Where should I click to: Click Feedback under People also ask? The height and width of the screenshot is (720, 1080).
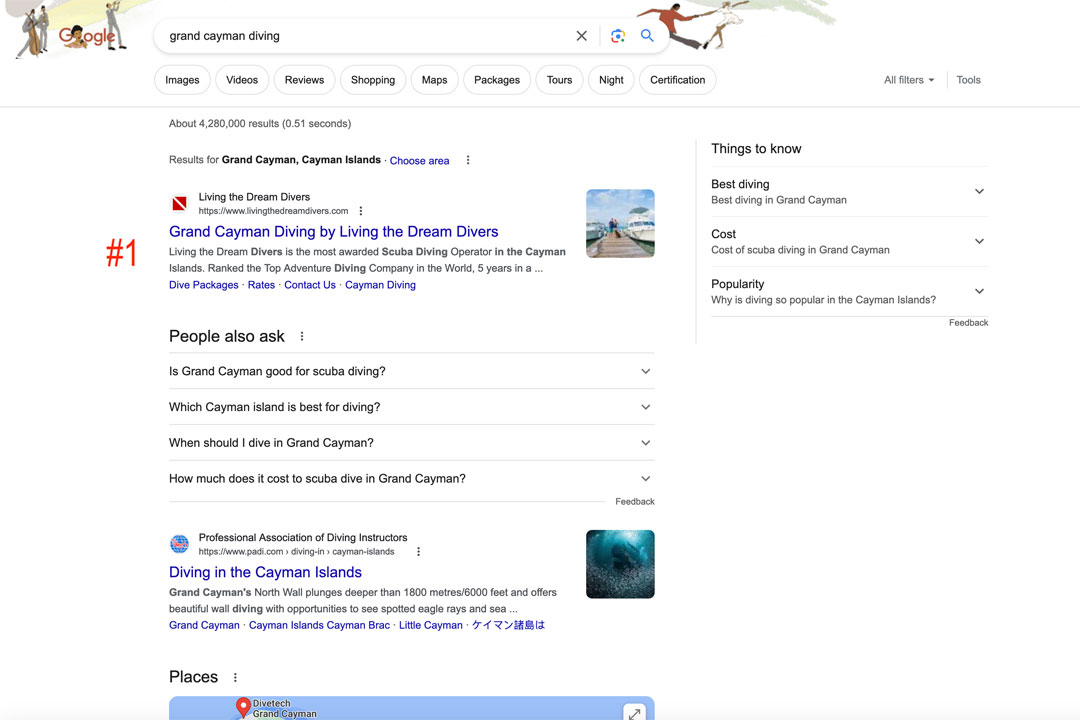click(x=634, y=502)
